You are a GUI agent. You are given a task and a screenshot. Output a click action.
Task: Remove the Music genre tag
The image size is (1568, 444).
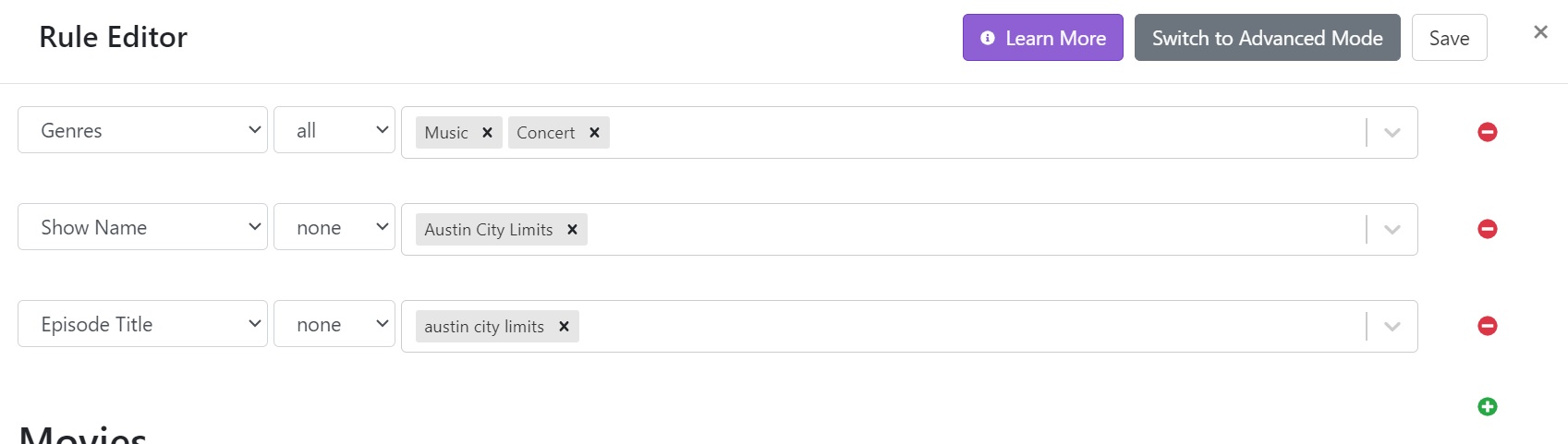click(x=487, y=133)
